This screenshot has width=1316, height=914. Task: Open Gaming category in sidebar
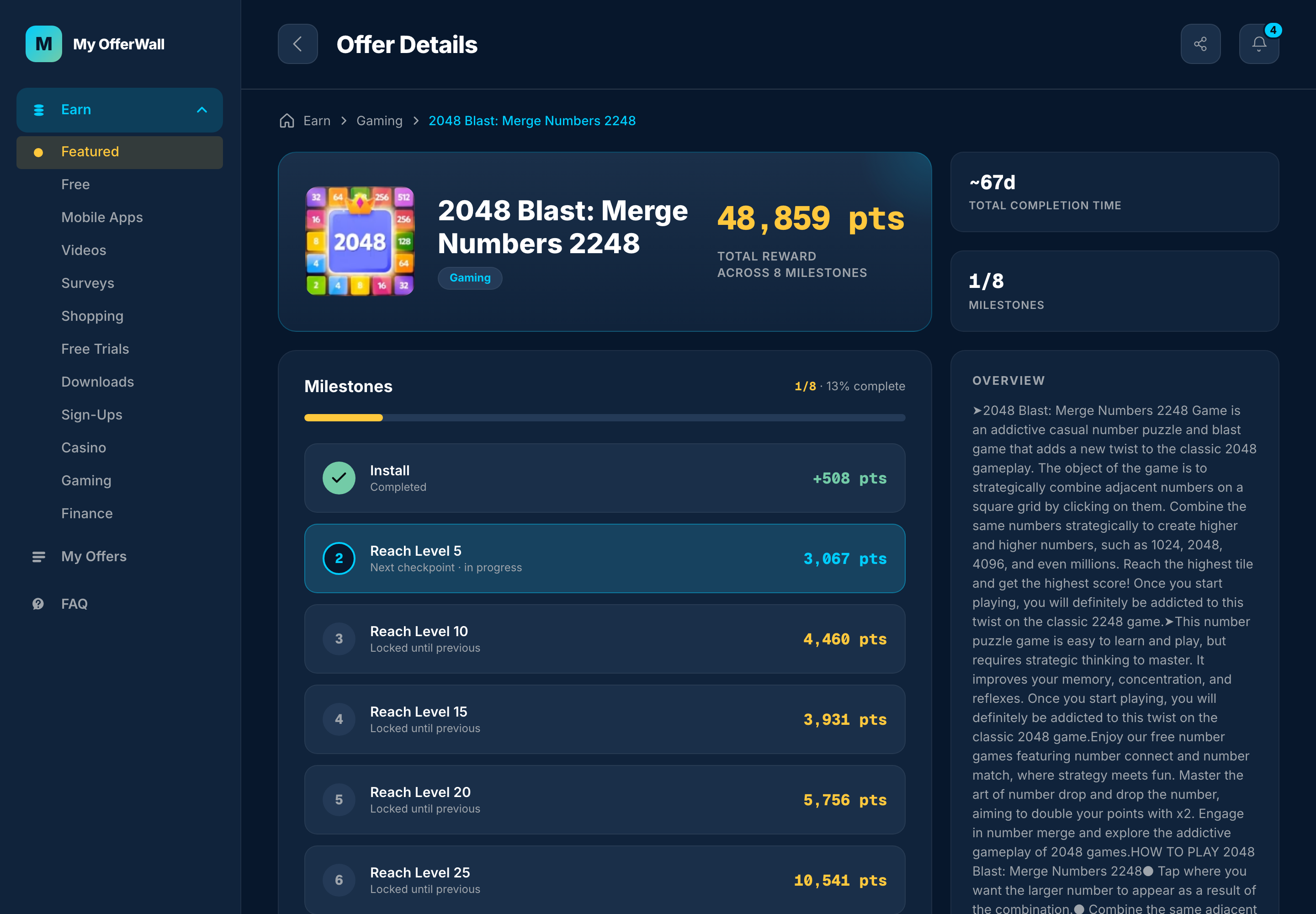86,481
